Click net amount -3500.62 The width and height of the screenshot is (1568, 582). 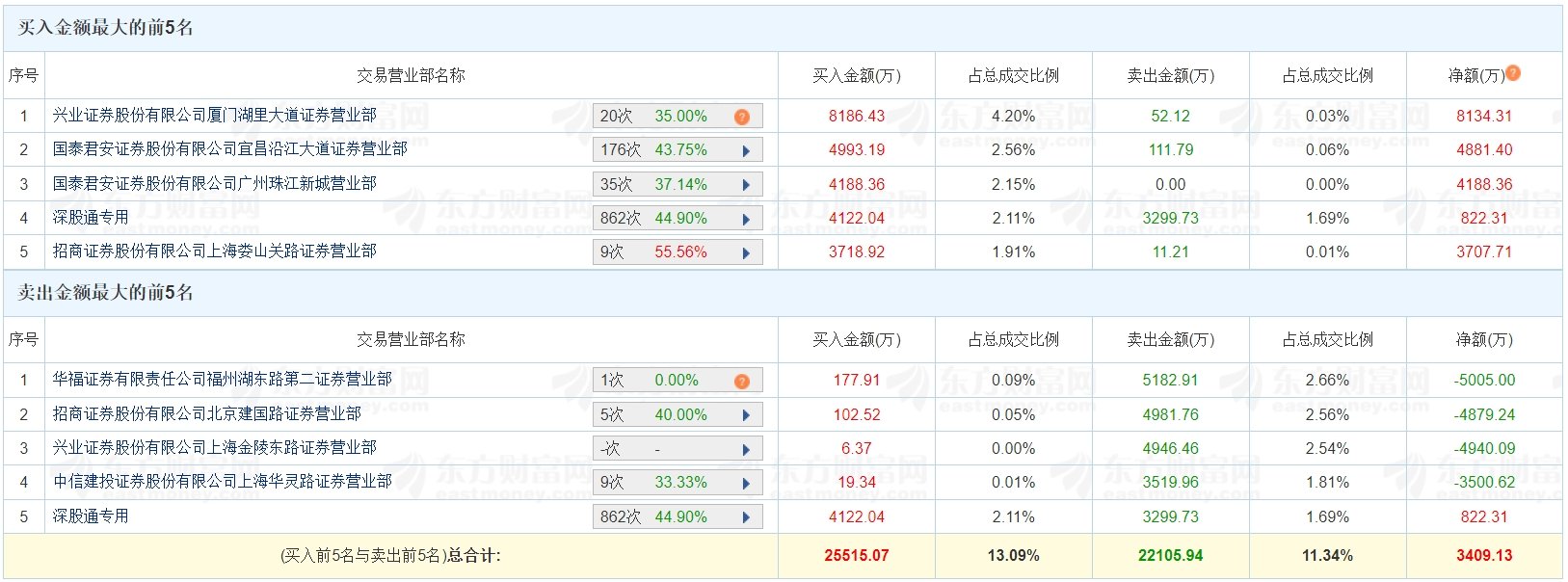click(x=1484, y=482)
